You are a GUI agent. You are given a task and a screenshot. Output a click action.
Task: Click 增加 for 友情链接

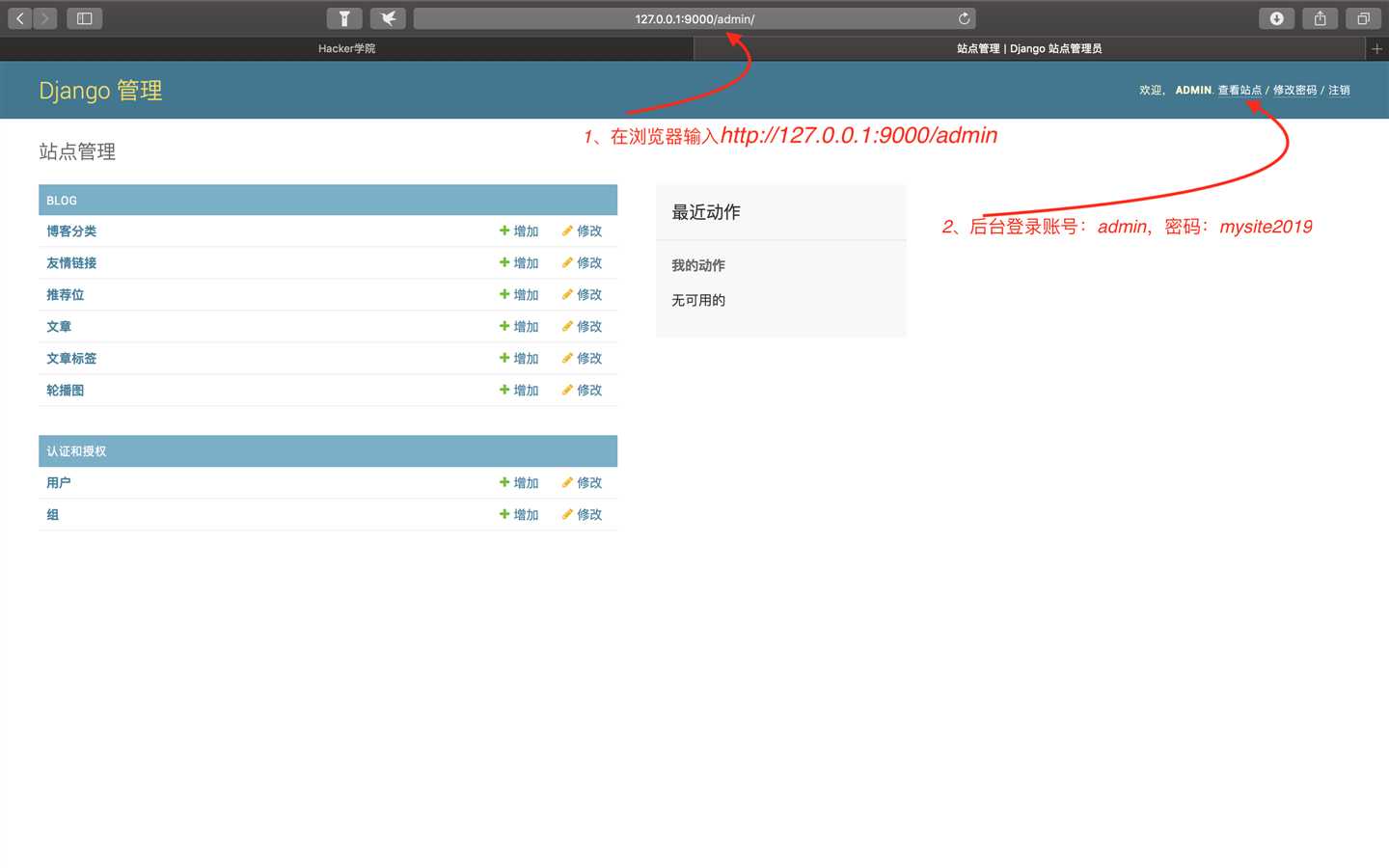pos(519,263)
